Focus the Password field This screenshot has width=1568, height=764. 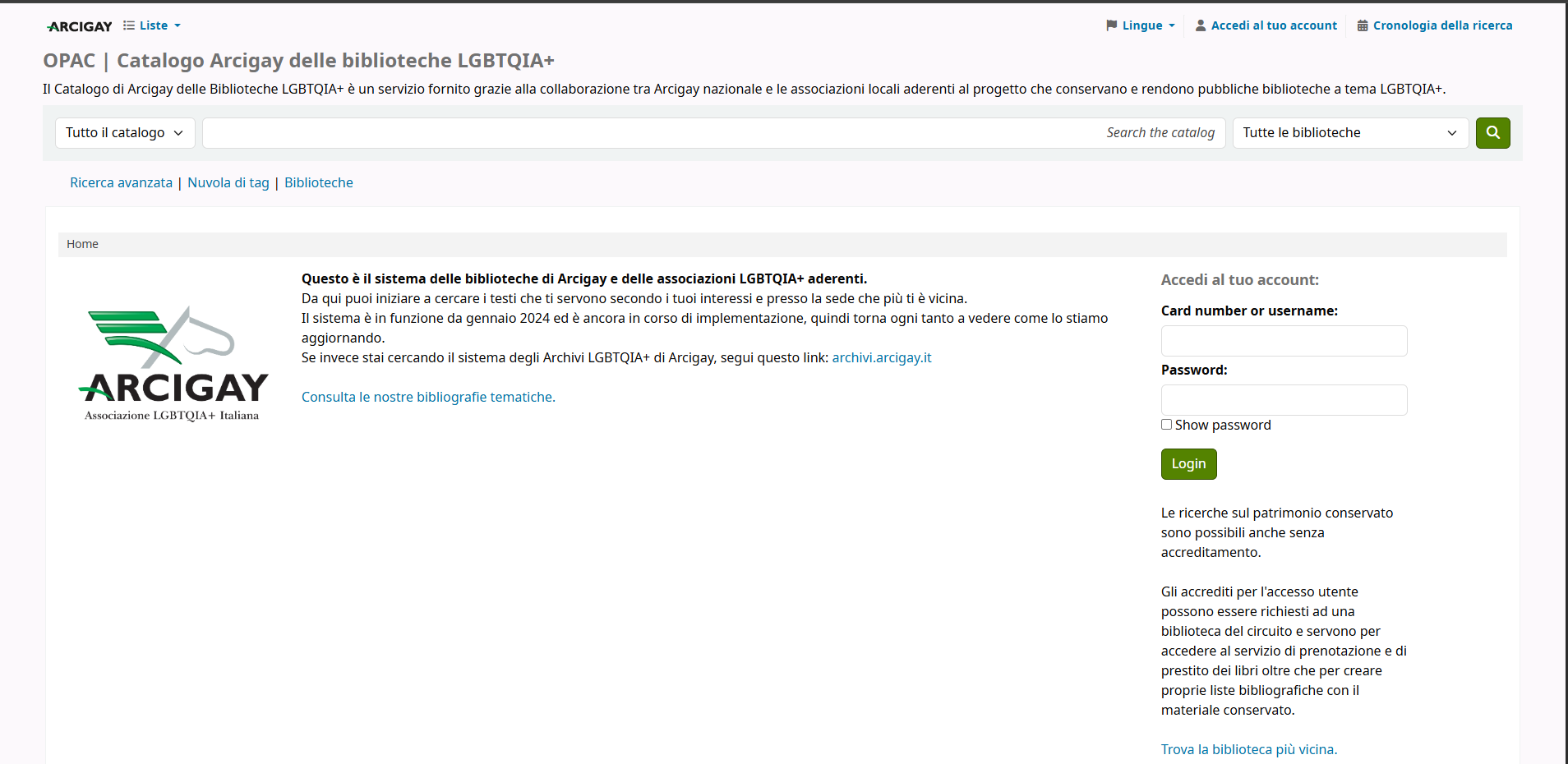[1284, 400]
